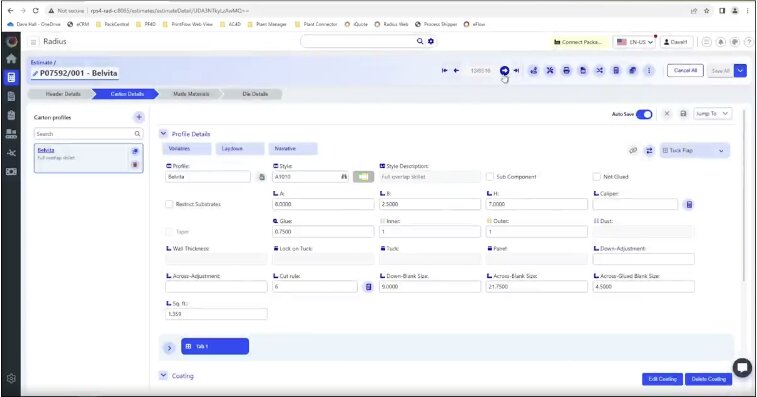Switch to Made Materials step

click(191, 94)
